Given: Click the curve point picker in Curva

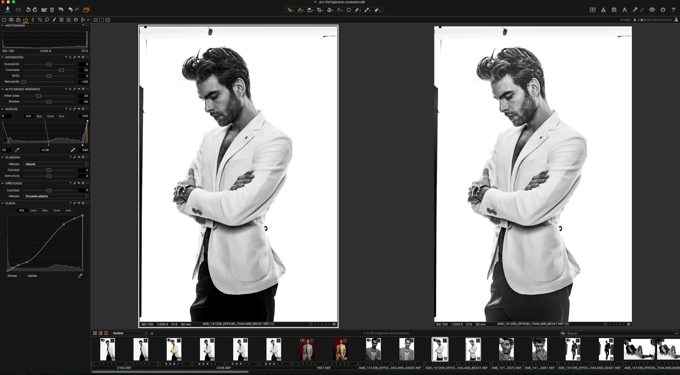Looking at the screenshot, I should (x=80, y=276).
